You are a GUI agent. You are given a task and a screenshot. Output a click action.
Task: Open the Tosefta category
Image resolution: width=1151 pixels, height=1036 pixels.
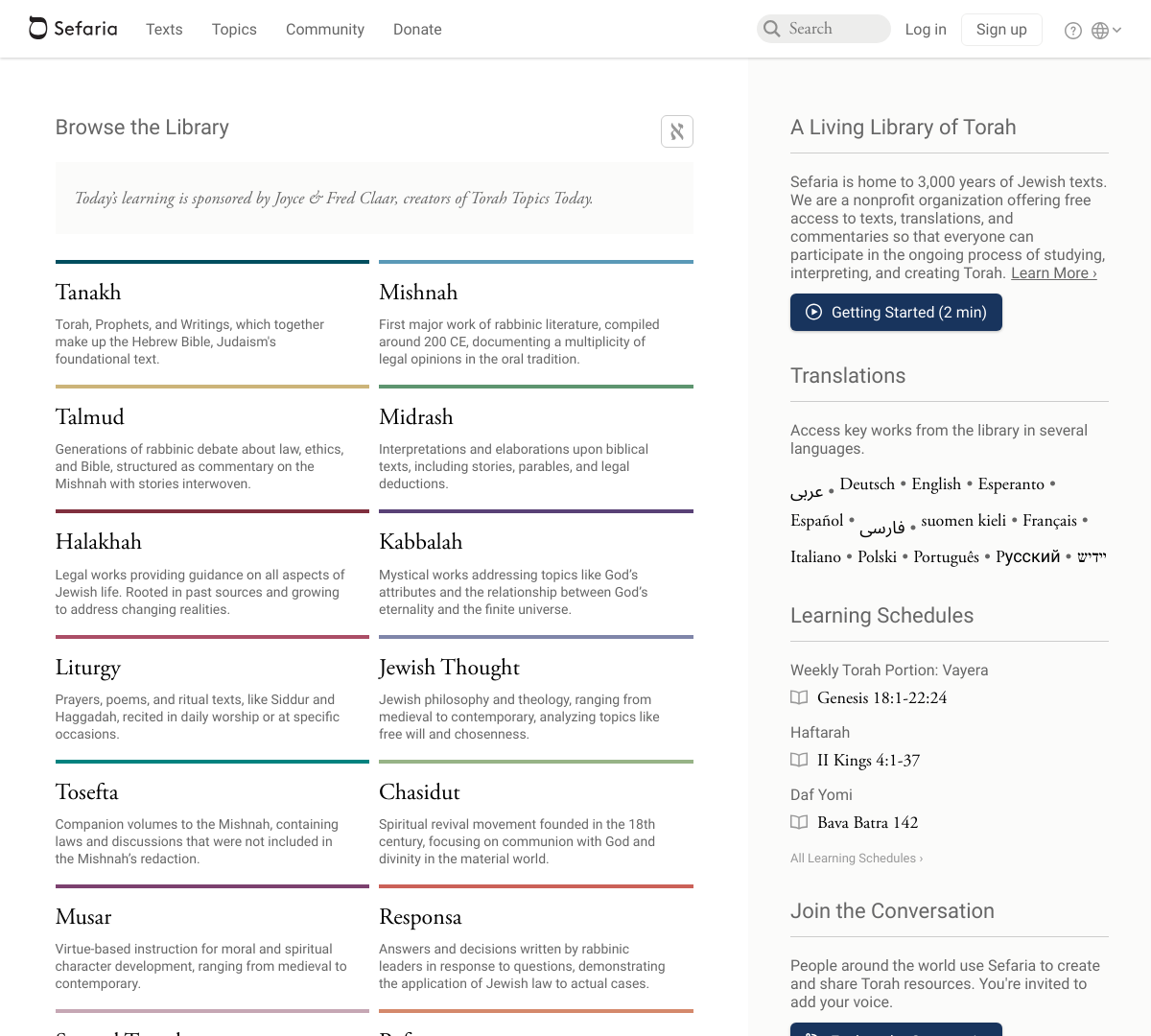coord(87,792)
